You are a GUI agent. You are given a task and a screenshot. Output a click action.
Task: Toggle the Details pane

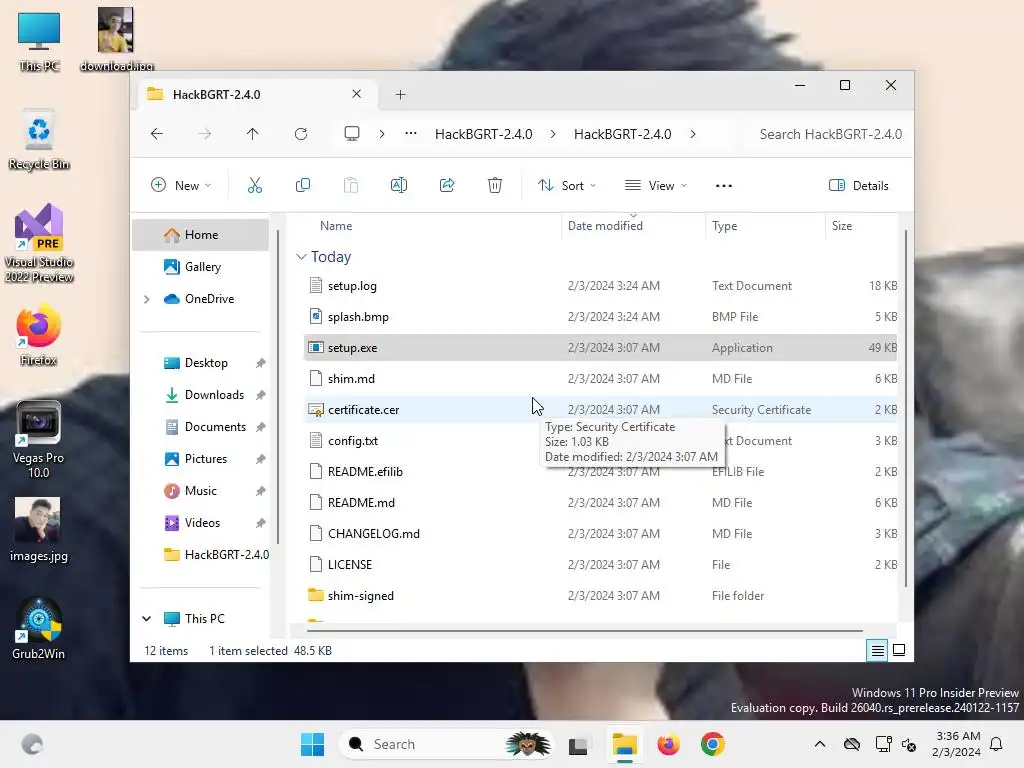coord(859,185)
